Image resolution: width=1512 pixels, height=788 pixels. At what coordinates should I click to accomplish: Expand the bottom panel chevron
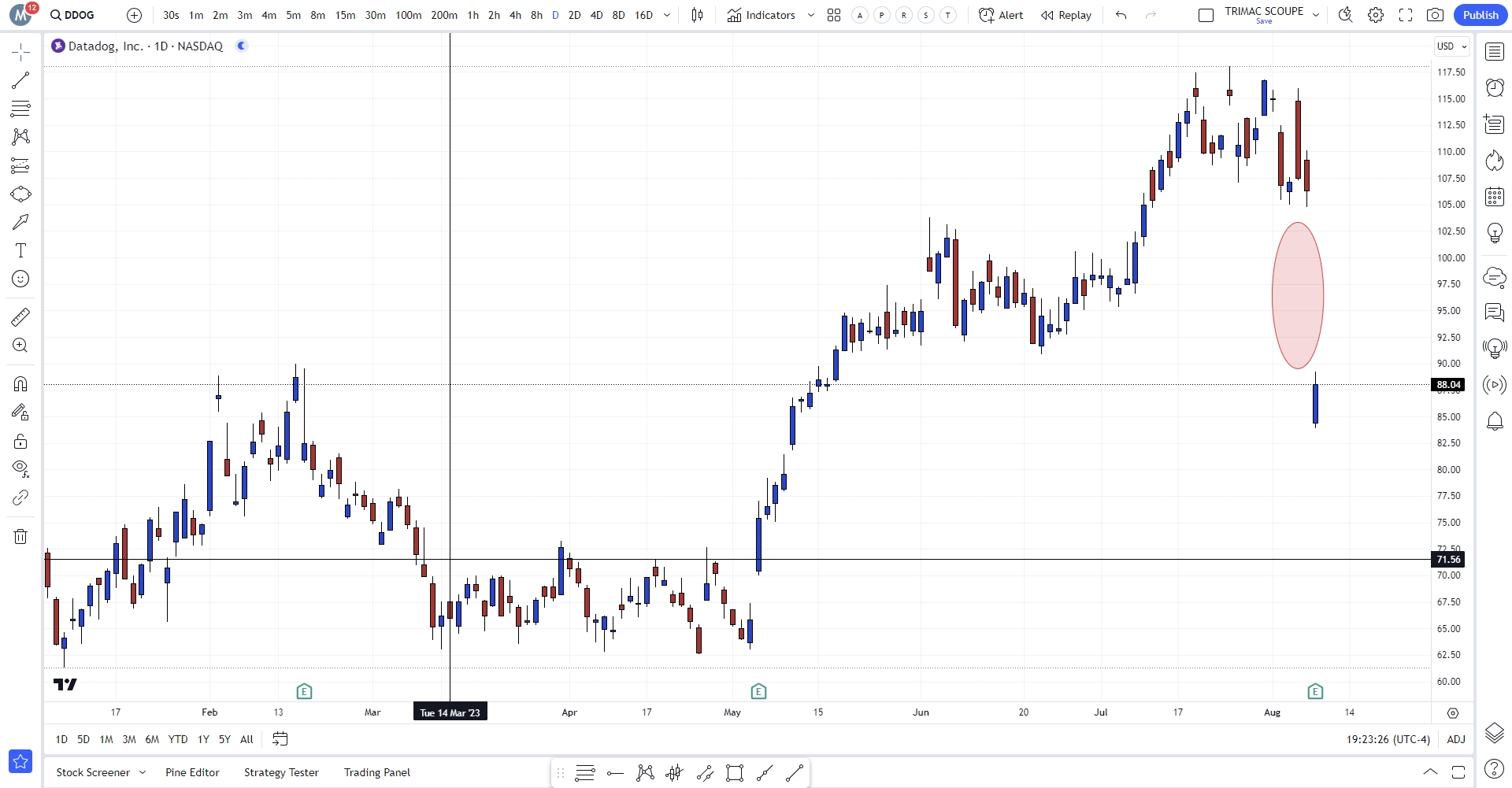click(x=1430, y=771)
